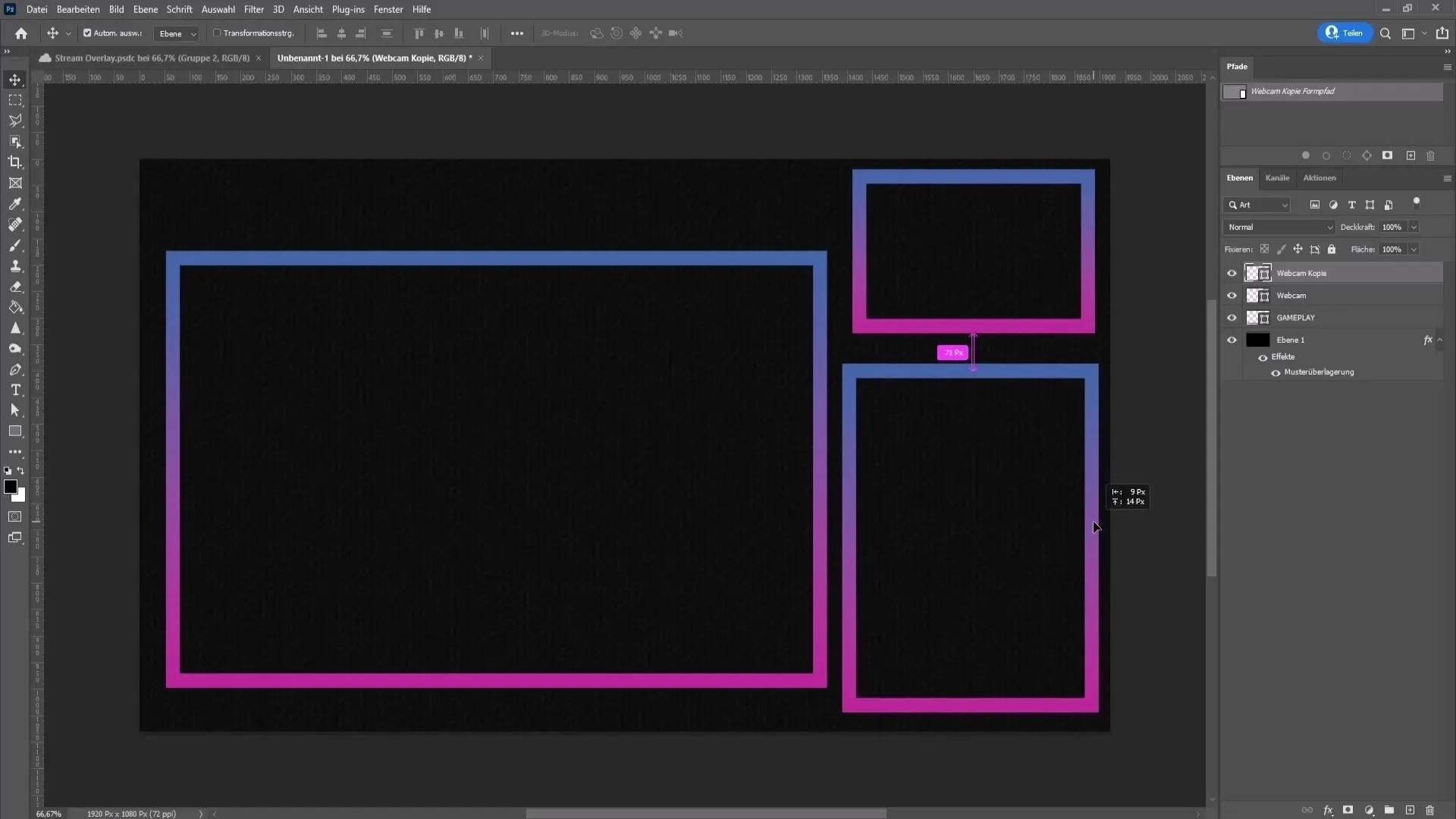Click the background color swatch

(x=21, y=497)
